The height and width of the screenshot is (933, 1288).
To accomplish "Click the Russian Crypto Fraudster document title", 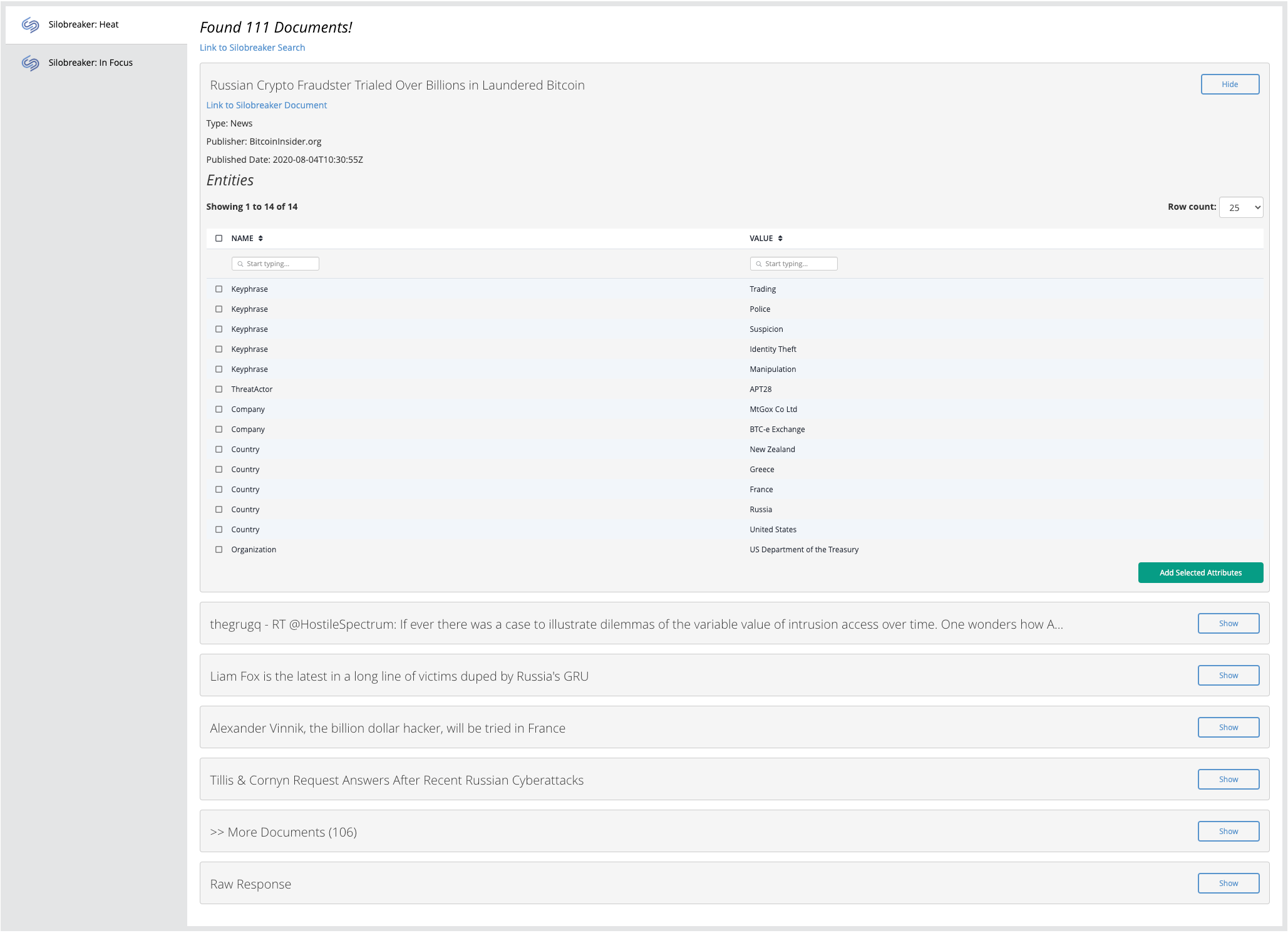I will click(397, 85).
